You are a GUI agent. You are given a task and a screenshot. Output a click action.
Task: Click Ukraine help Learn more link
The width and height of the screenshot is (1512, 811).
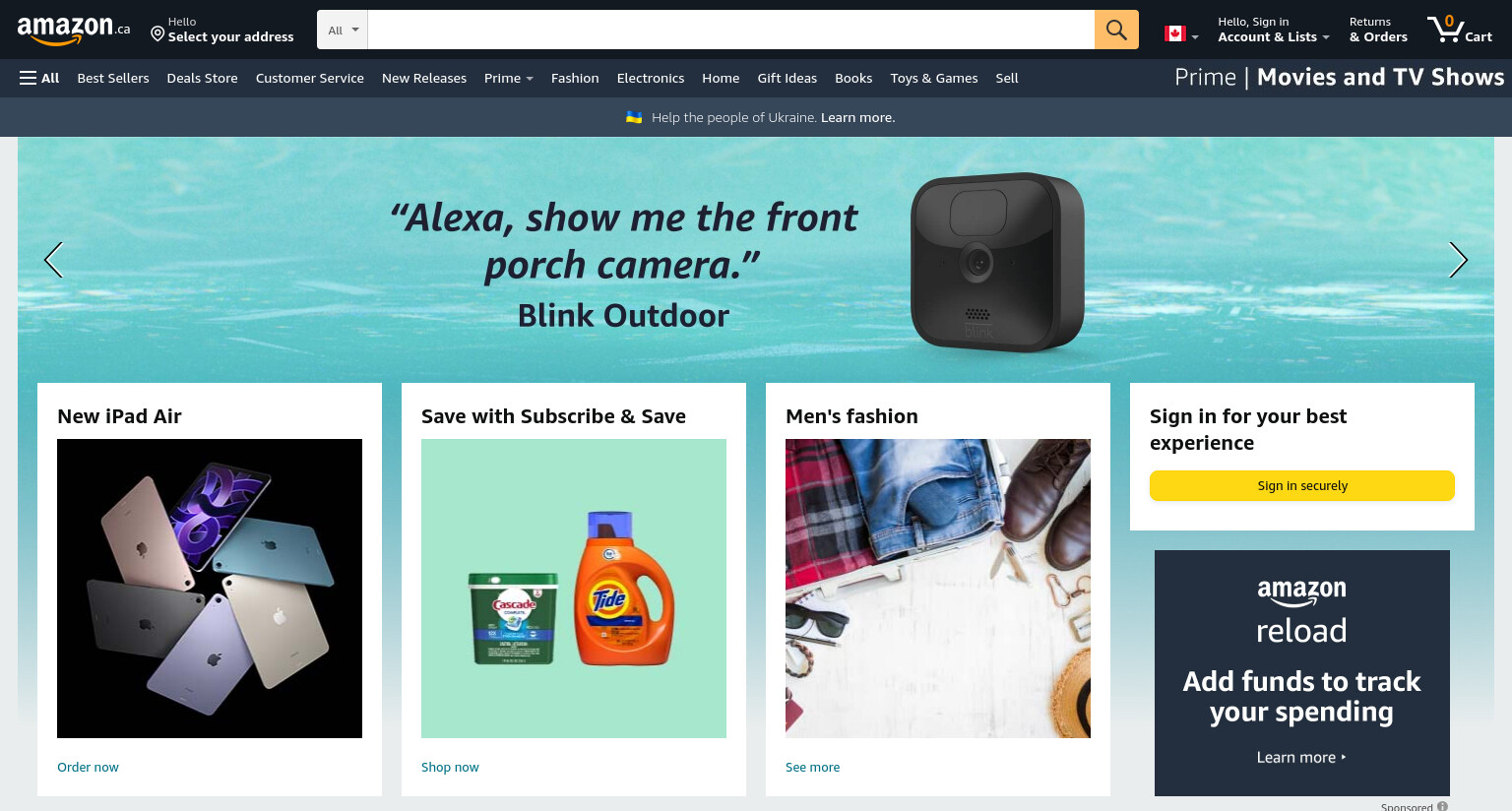857,117
